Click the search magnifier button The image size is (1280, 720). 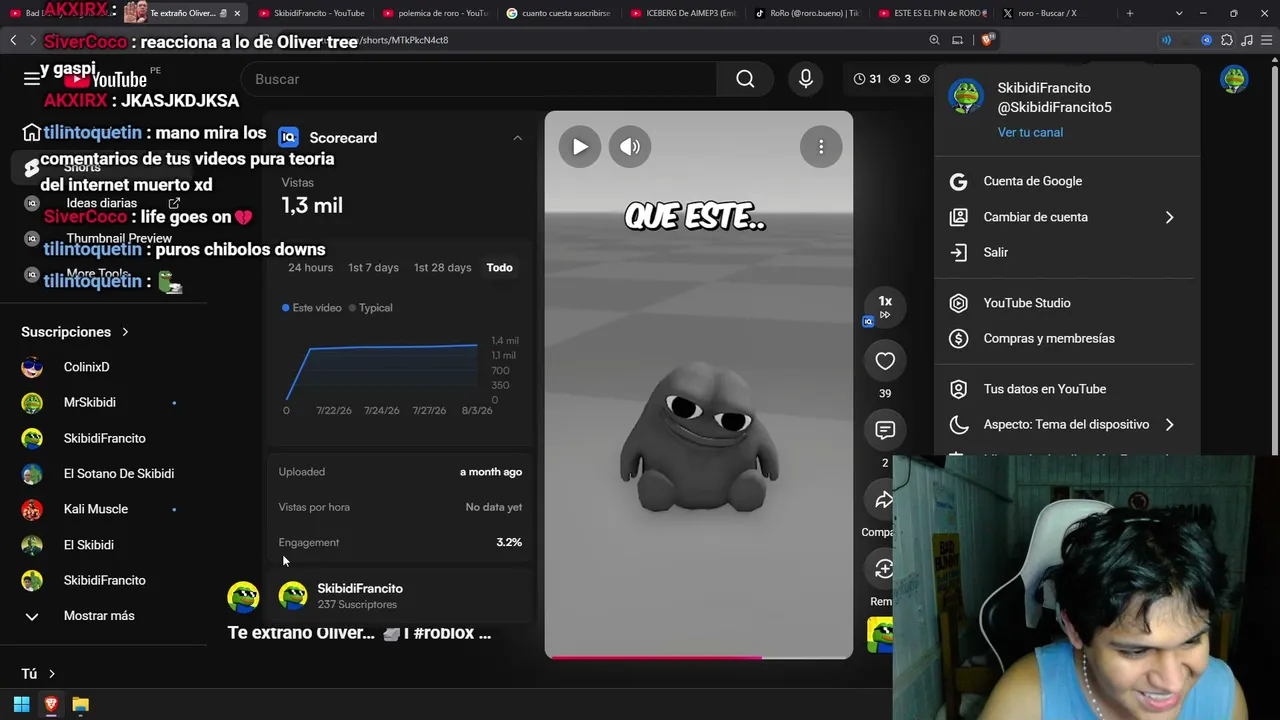[x=745, y=79]
